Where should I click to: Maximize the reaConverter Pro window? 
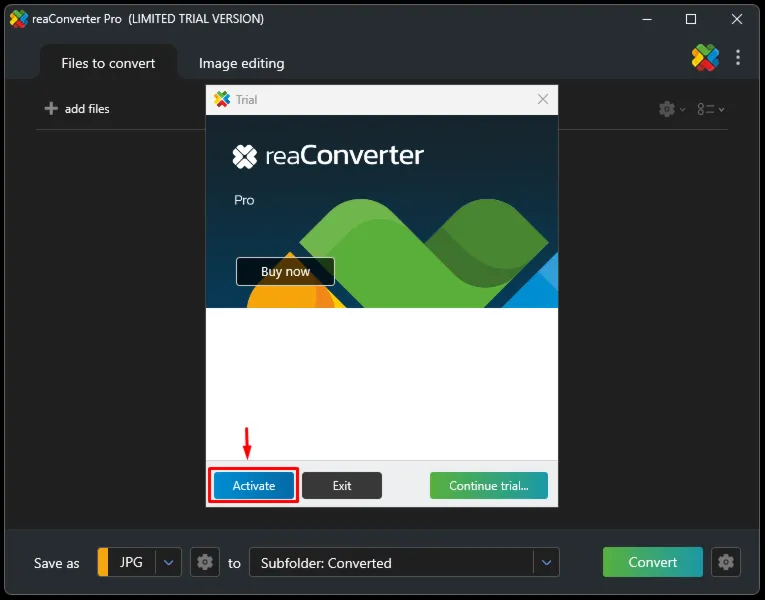(x=691, y=19)
